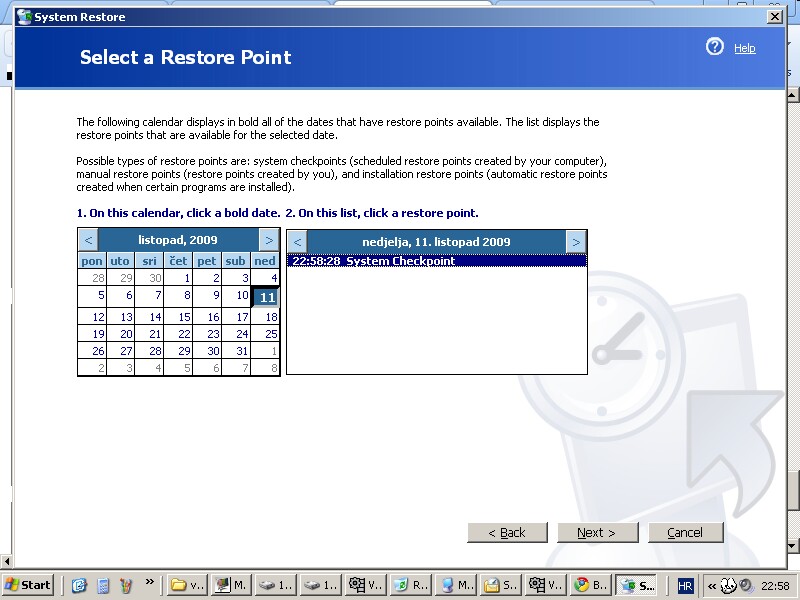Viewport: 800px width, 600px height.
Task: Show previous day's restore points list
Action: (297, 242)
